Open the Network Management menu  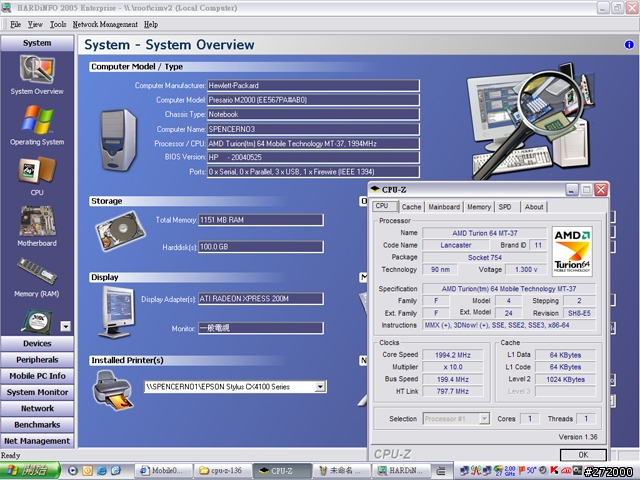coord(105,24)
